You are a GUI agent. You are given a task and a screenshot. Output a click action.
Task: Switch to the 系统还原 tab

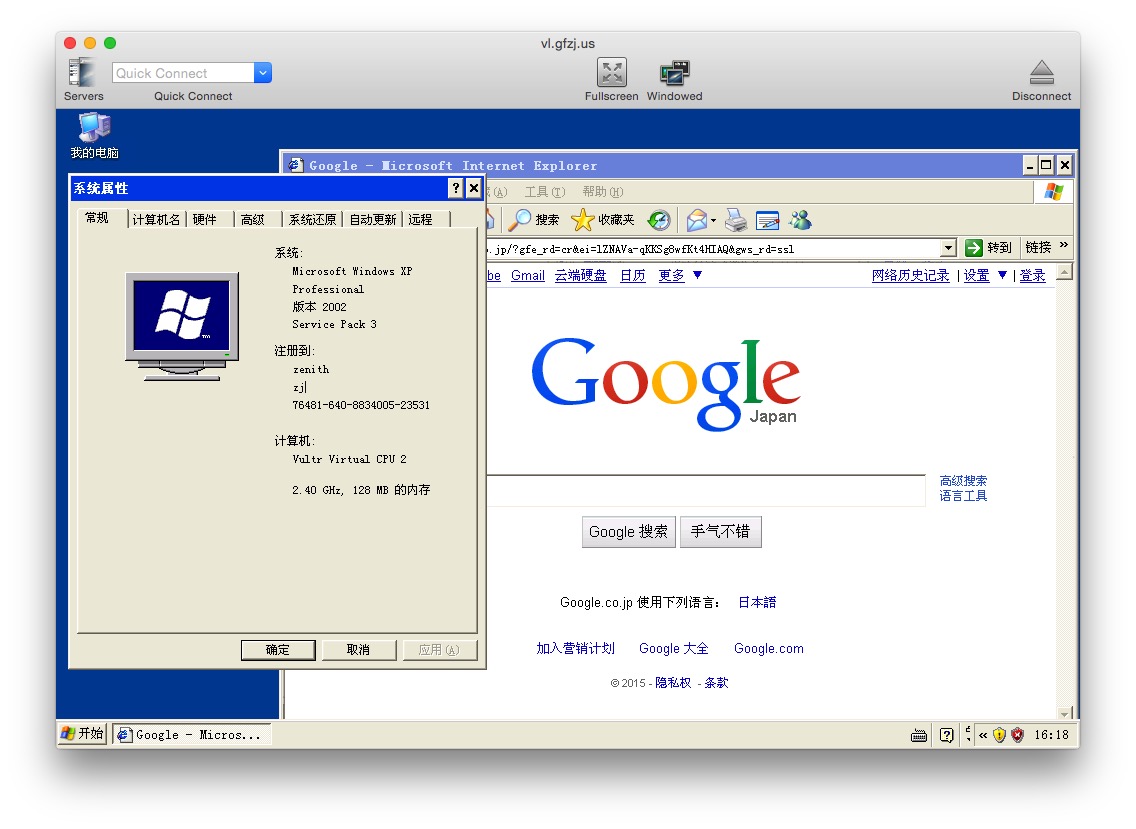pyautogui.click(x=312, y=220)
